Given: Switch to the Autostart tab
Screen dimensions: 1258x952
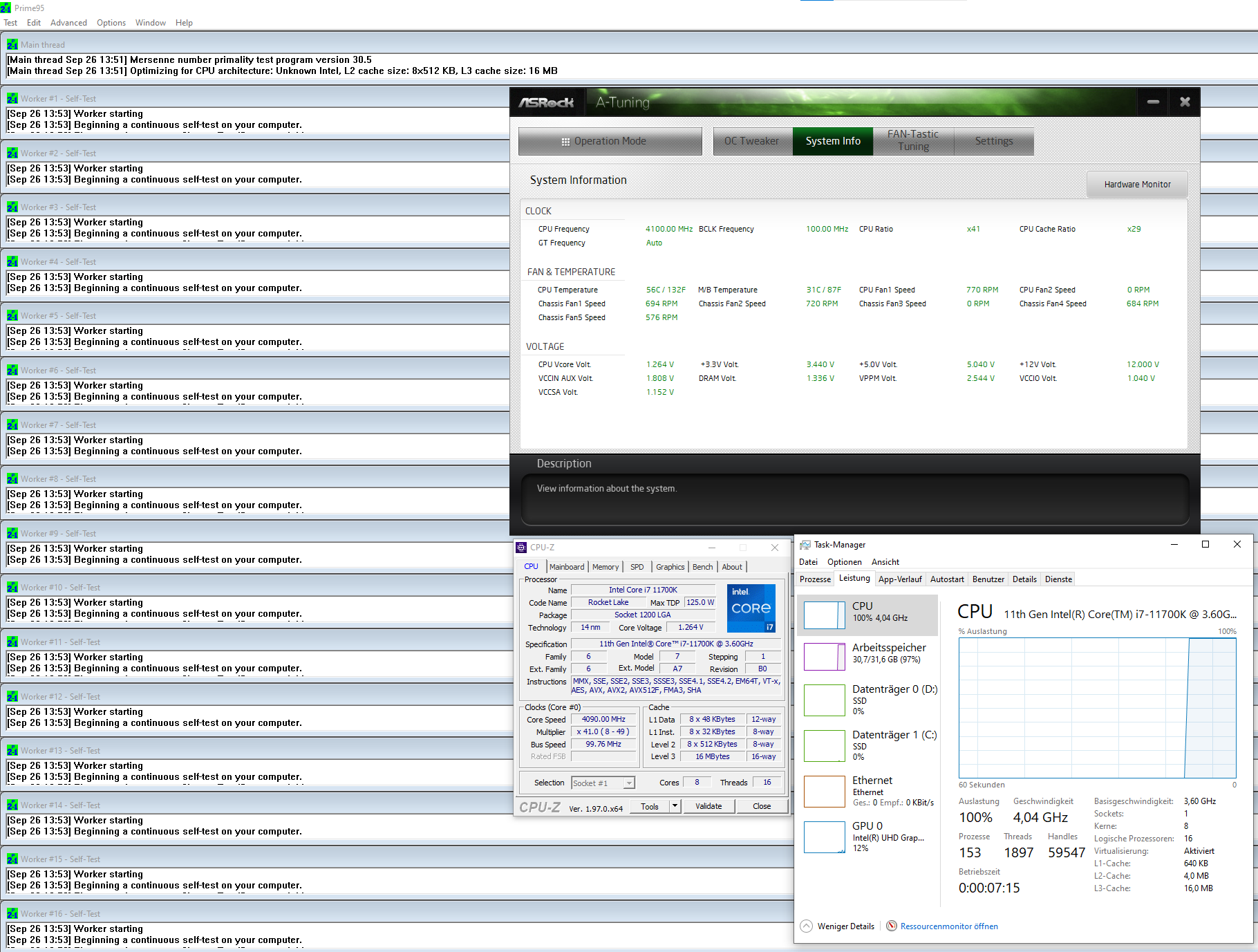Looking at the screenshot, I should 947,579.
